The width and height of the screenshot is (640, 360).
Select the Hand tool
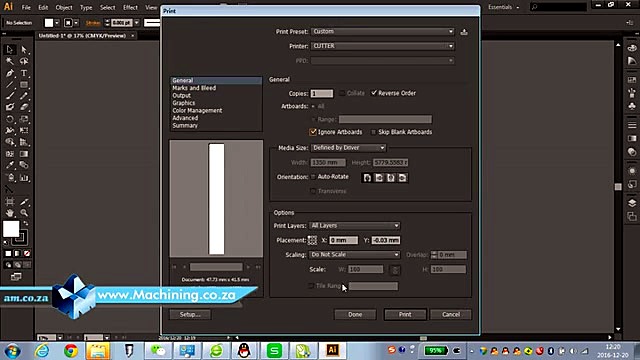point(10,213)
